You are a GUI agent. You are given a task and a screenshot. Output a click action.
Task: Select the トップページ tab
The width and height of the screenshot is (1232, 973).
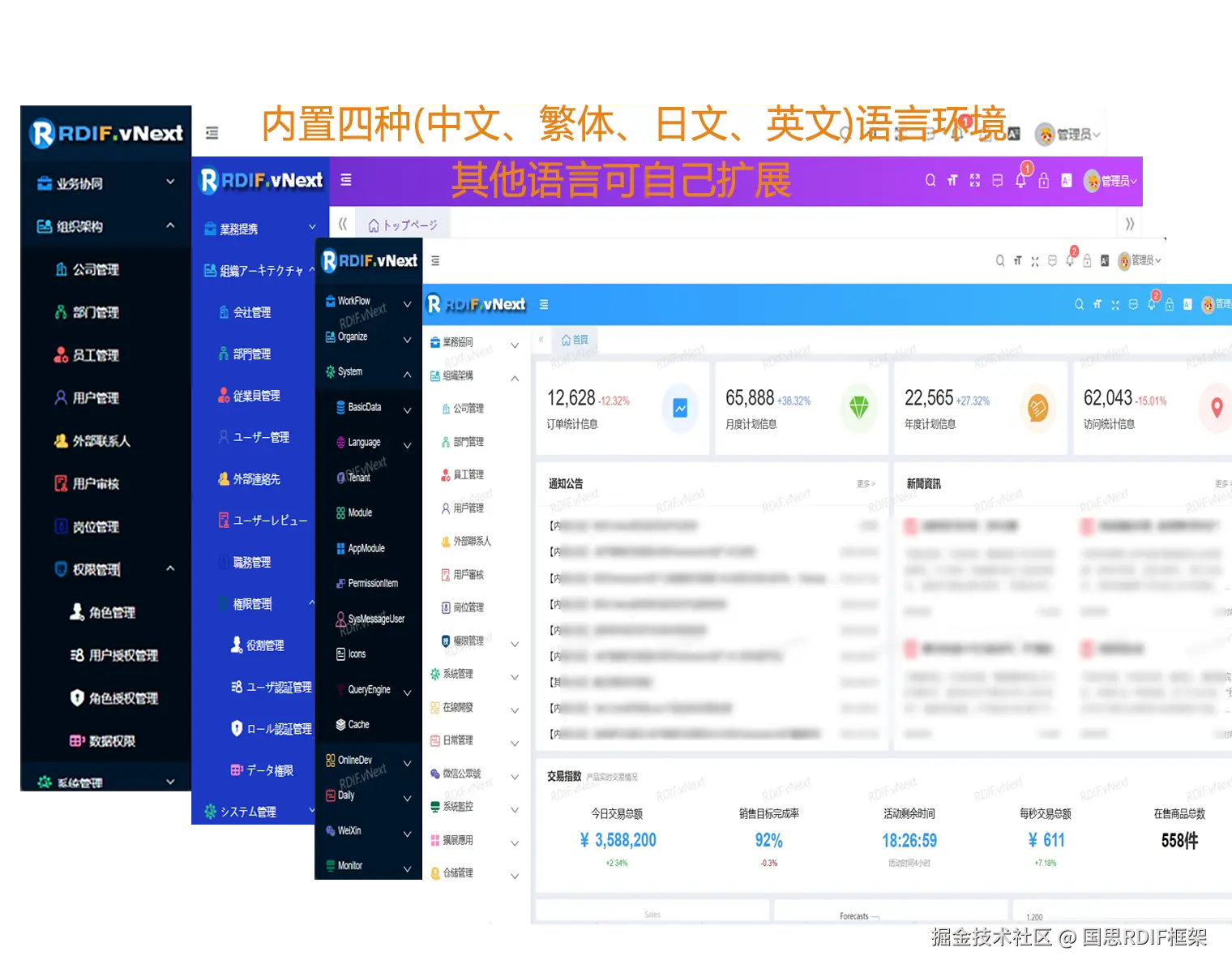(x=403, y=225)
